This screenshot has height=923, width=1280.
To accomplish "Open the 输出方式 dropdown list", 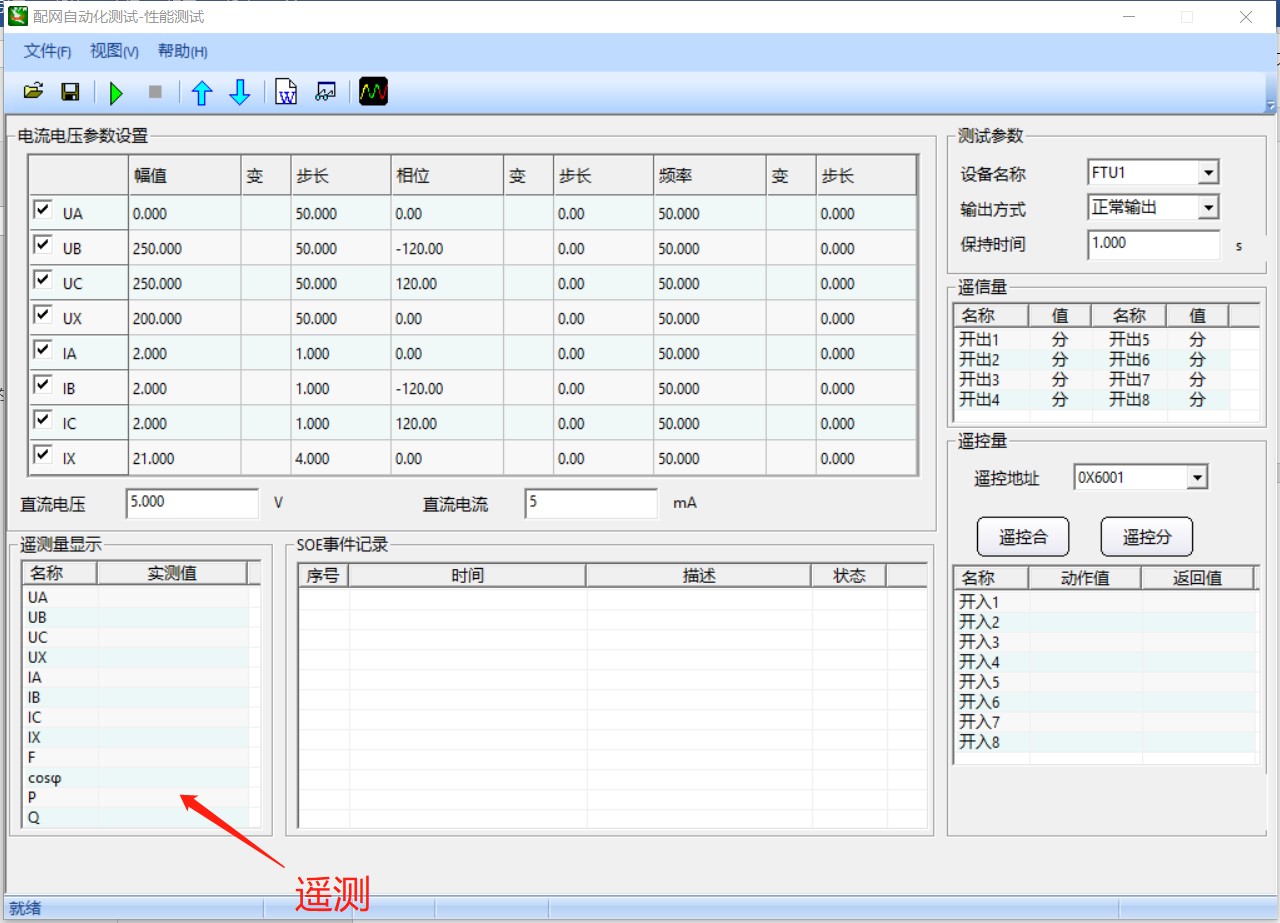I will (1208, 208).
